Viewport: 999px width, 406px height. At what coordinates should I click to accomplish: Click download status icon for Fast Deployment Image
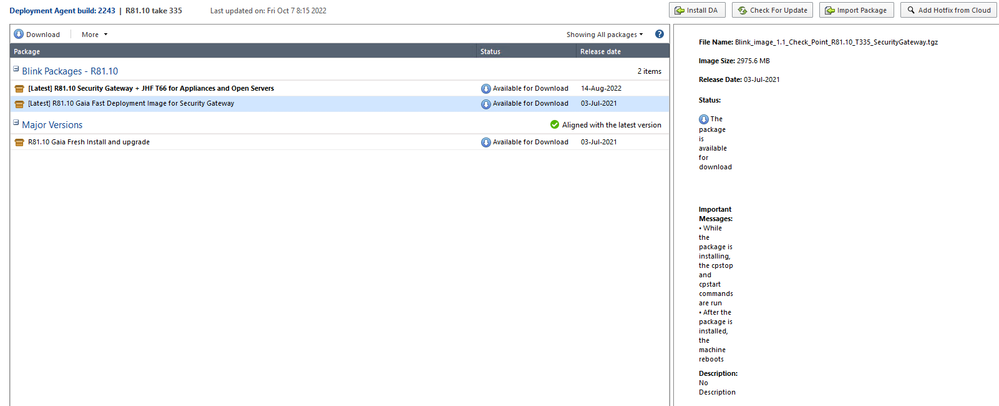486,103
